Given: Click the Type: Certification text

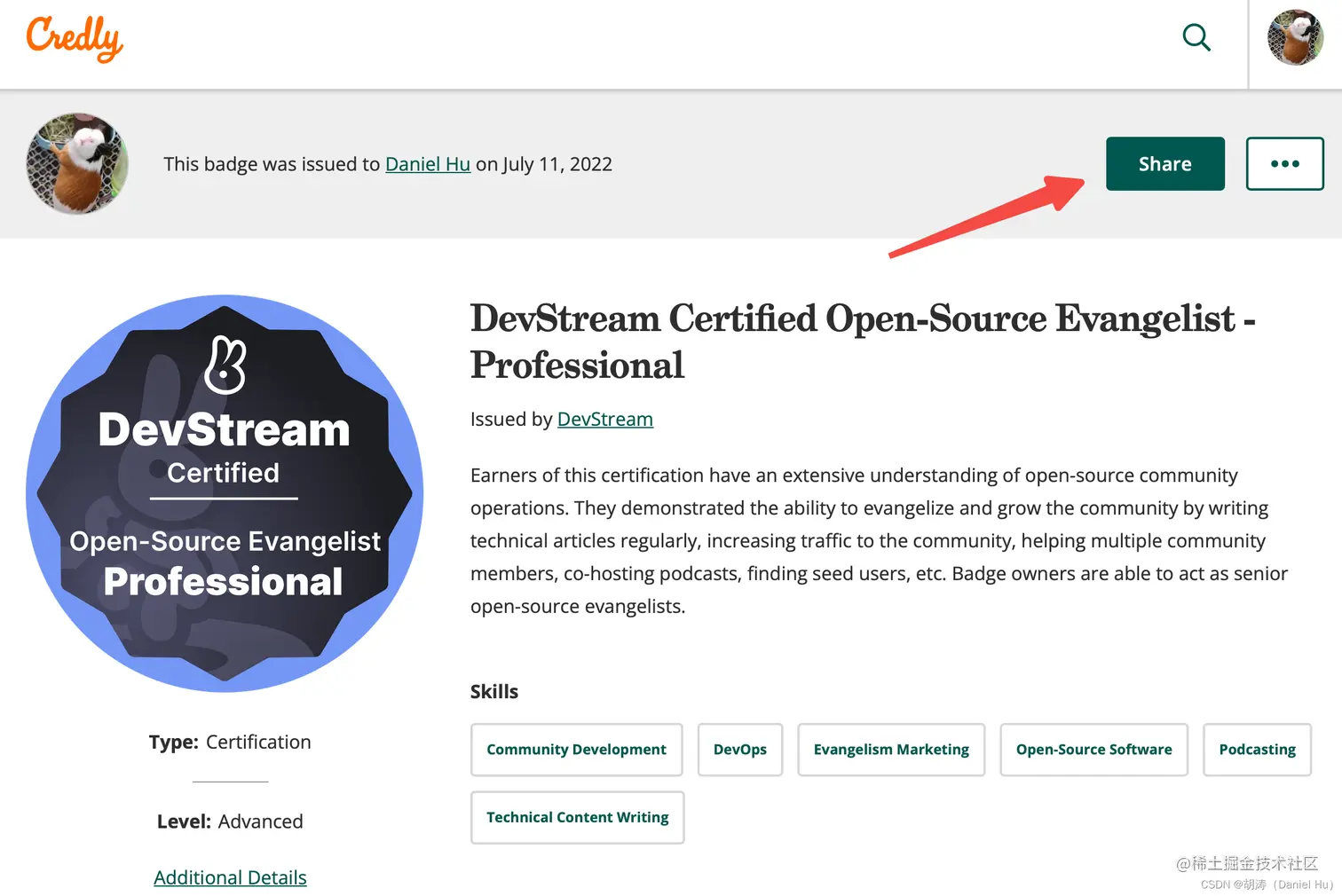Looking at the screenshot, I should [x=230, y=742].
